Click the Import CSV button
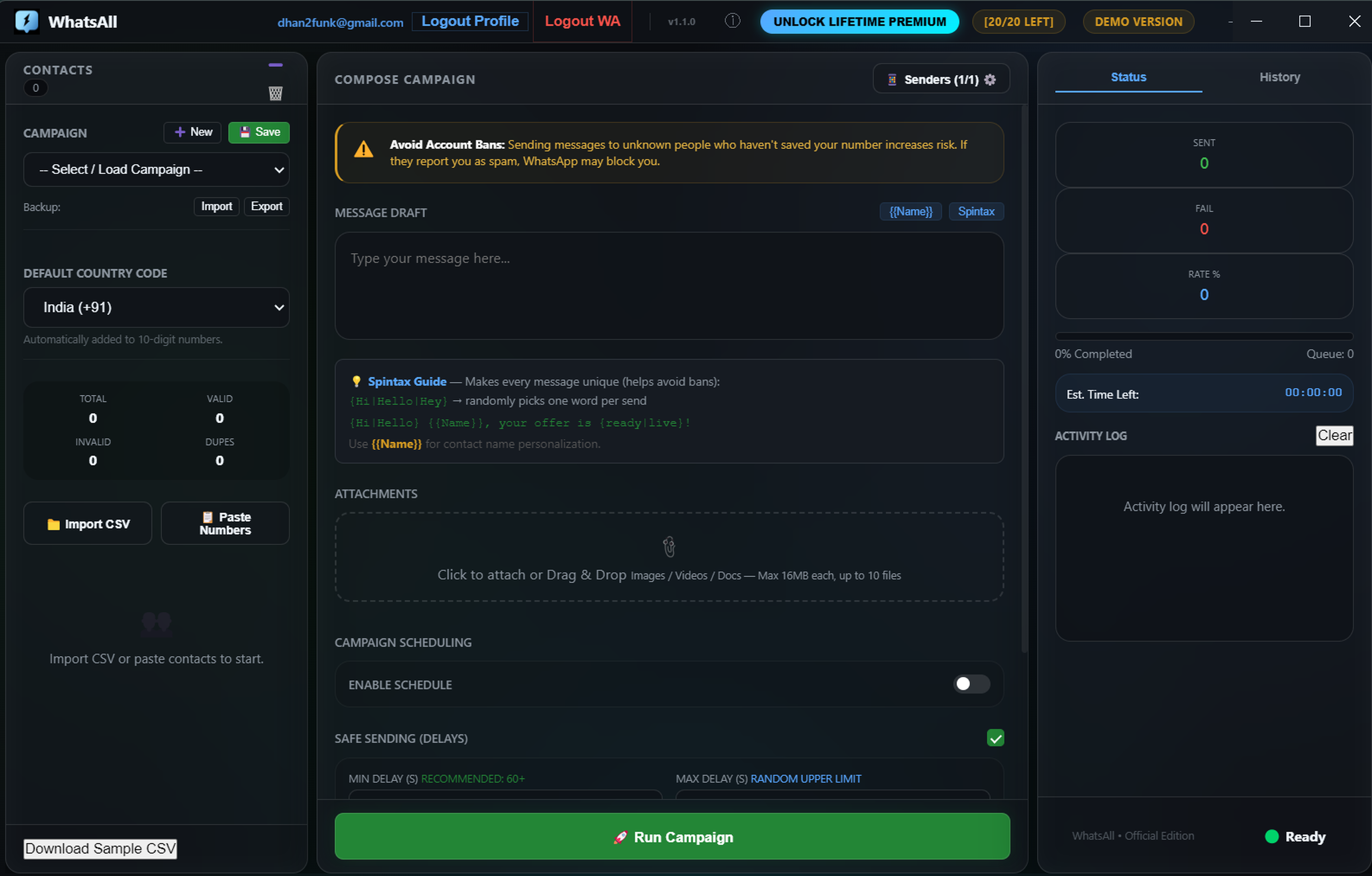Viewport: 1372px width, 876px height. point(88,524)
